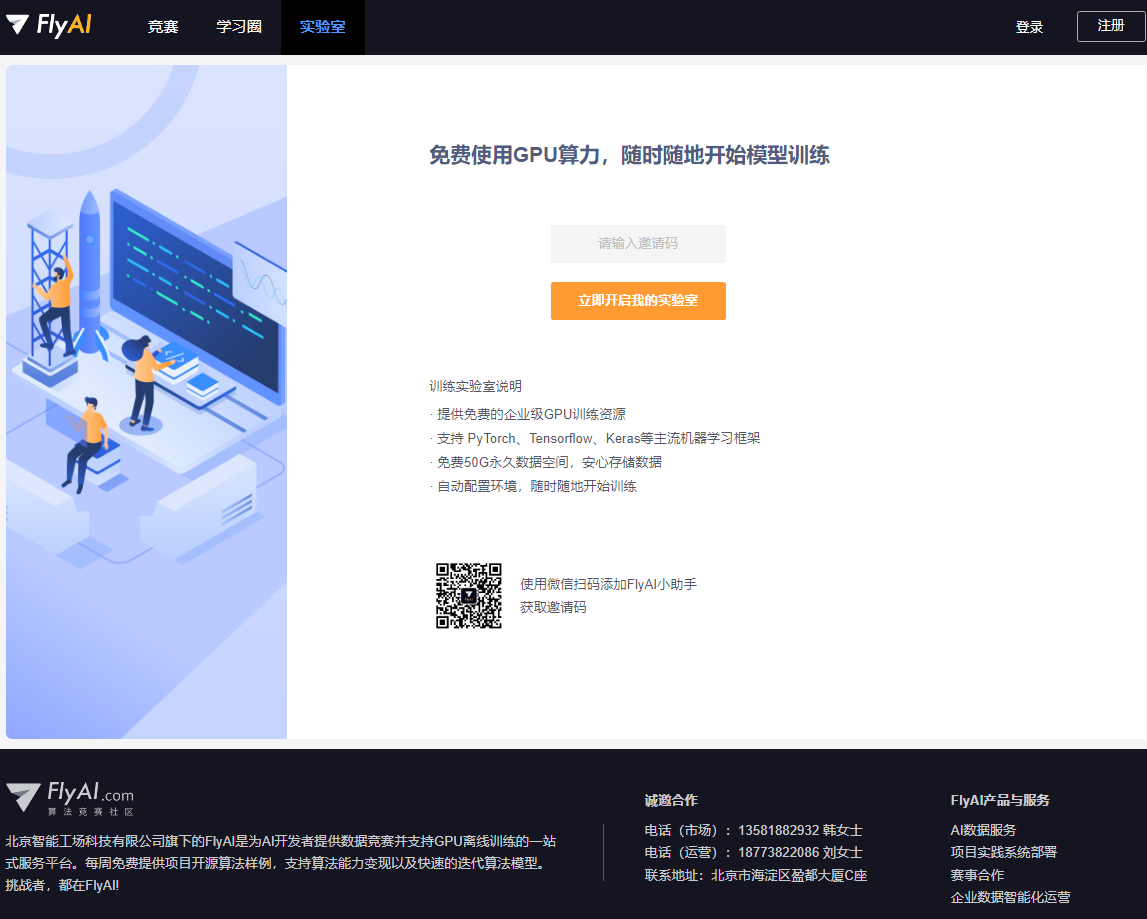Click the WeChat QR code image
This screenshot has height=919, width=1147.
468,596
